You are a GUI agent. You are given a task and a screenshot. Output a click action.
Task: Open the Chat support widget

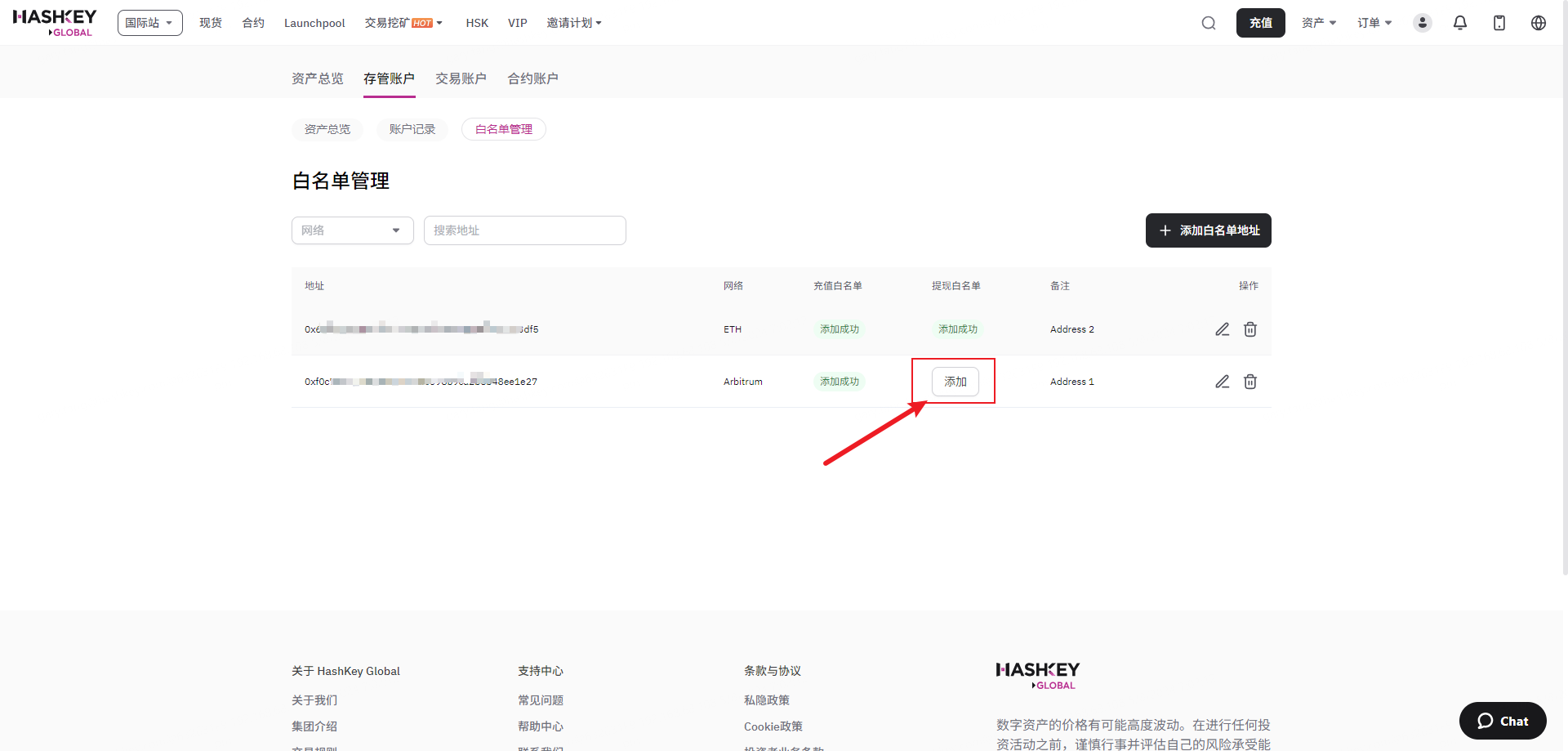point(1503,721)
